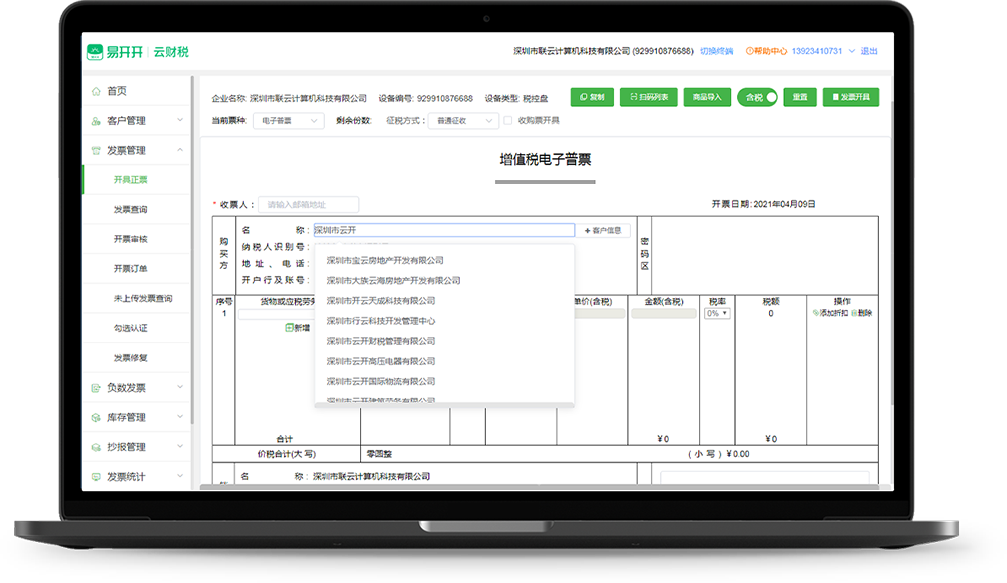Click the 帮助中心 help icon
This screenshot has height=583, width=1007.
click(749, 51)
